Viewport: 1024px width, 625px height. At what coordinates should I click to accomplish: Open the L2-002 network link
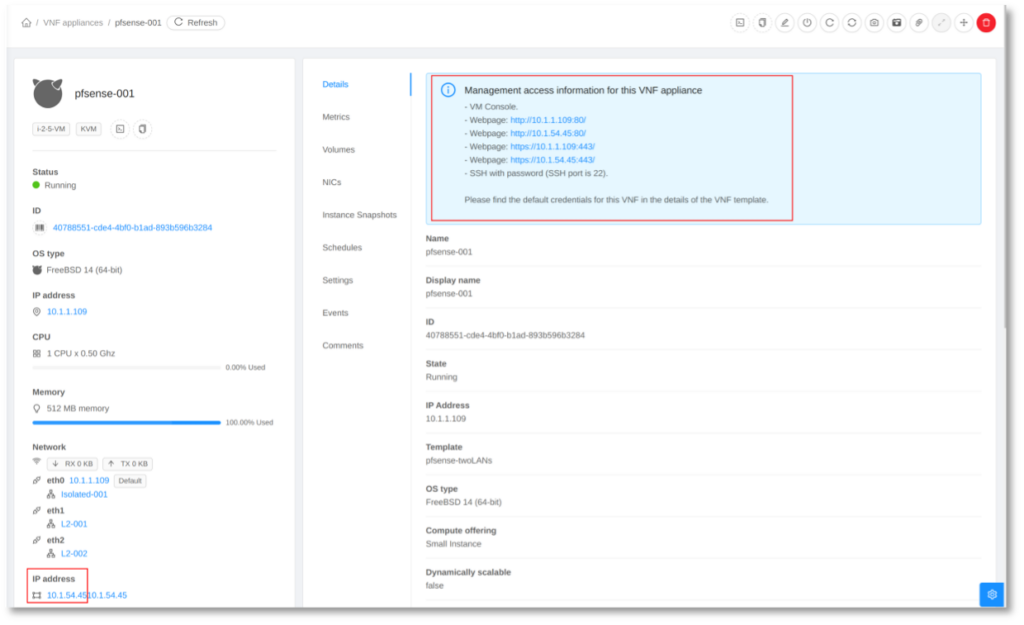(x=74, y=553)
